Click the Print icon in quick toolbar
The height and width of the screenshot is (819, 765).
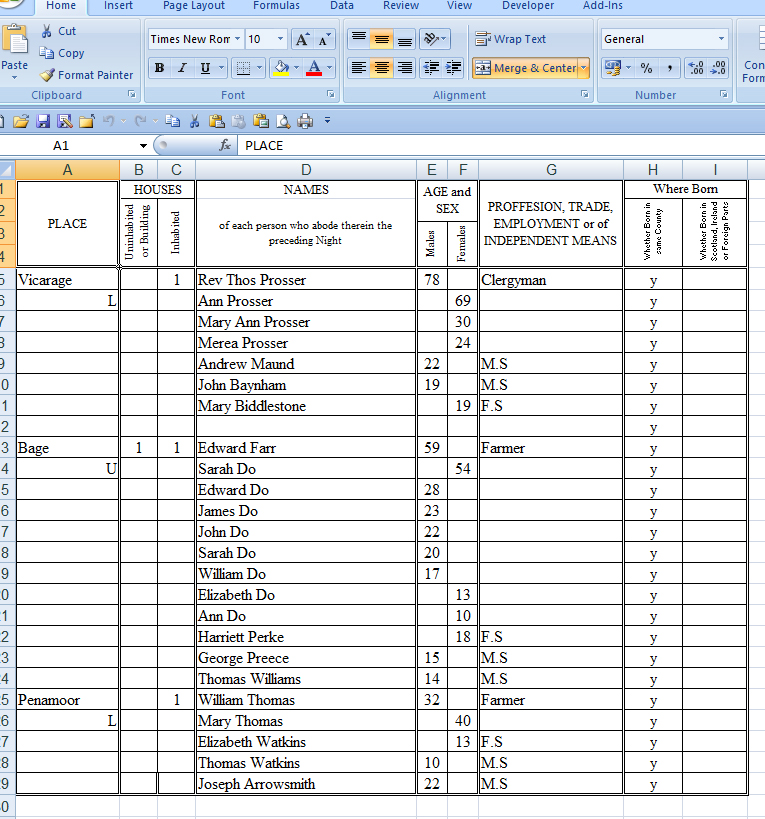305,121
